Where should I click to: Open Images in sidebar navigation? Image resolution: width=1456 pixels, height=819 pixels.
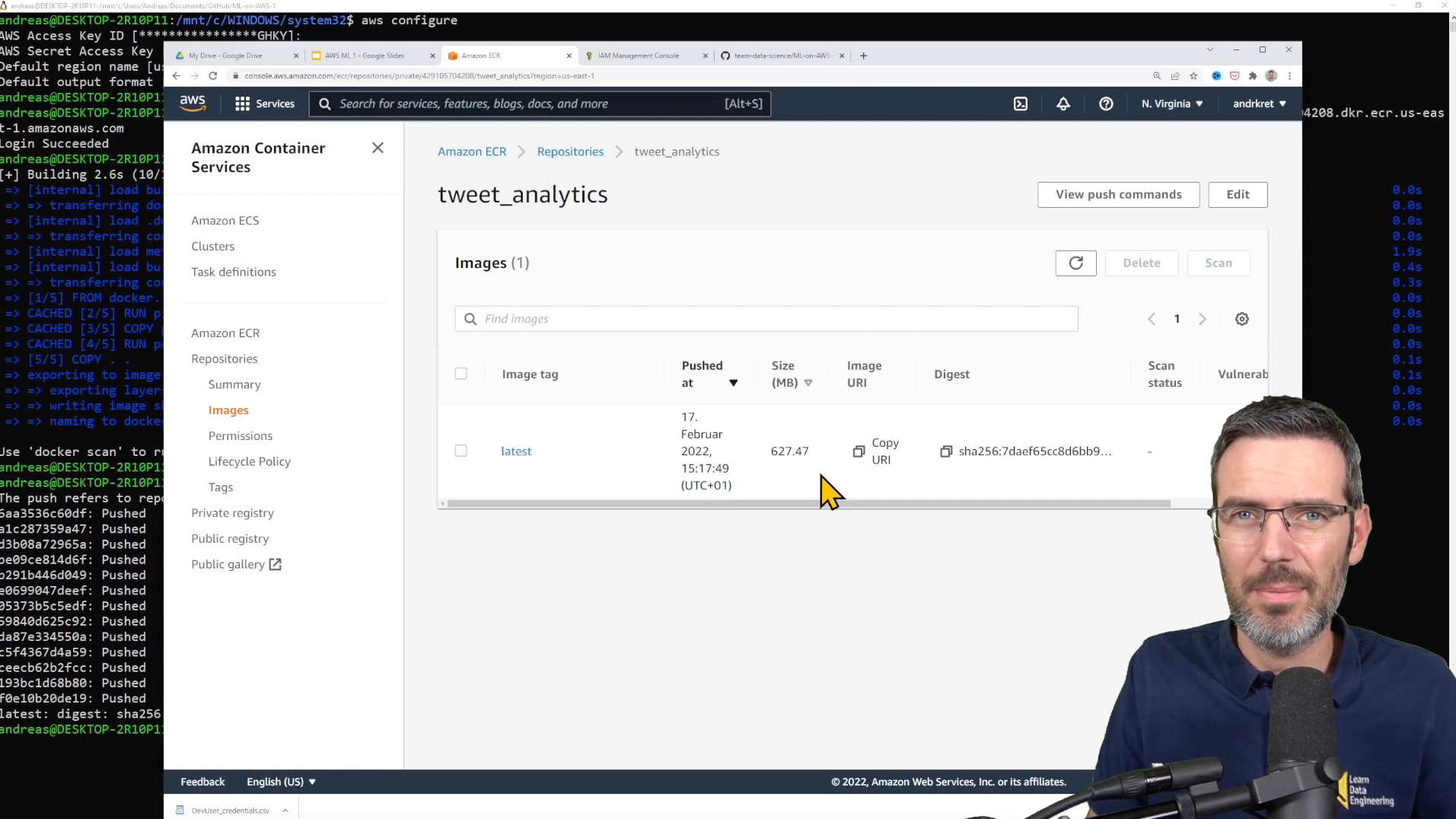pos(228,410)
